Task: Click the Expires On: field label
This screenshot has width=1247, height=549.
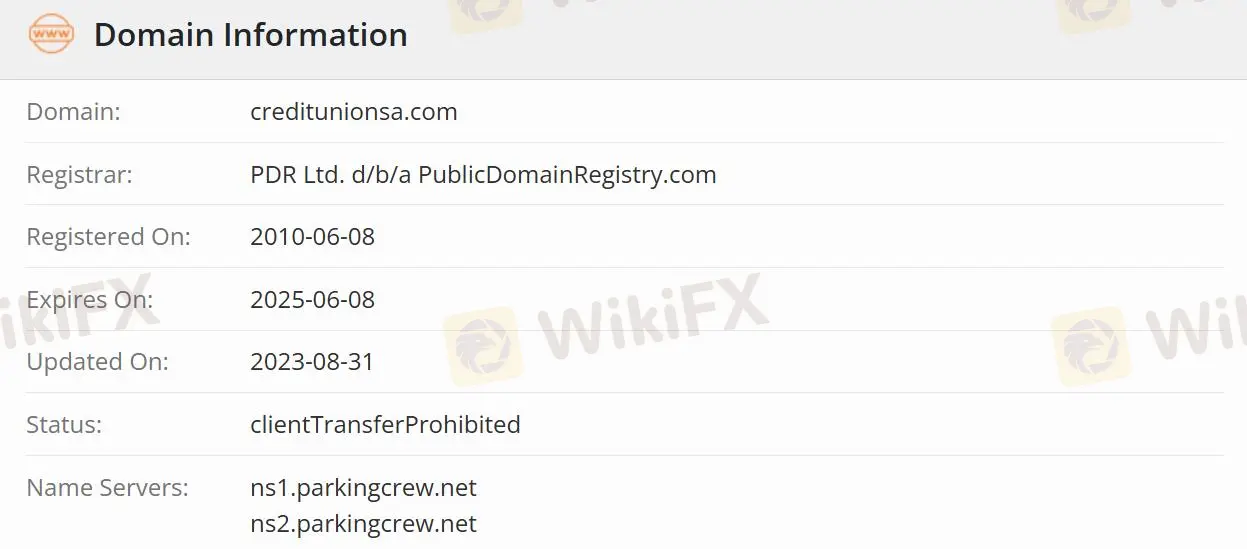Action: [x=90, y=300]
